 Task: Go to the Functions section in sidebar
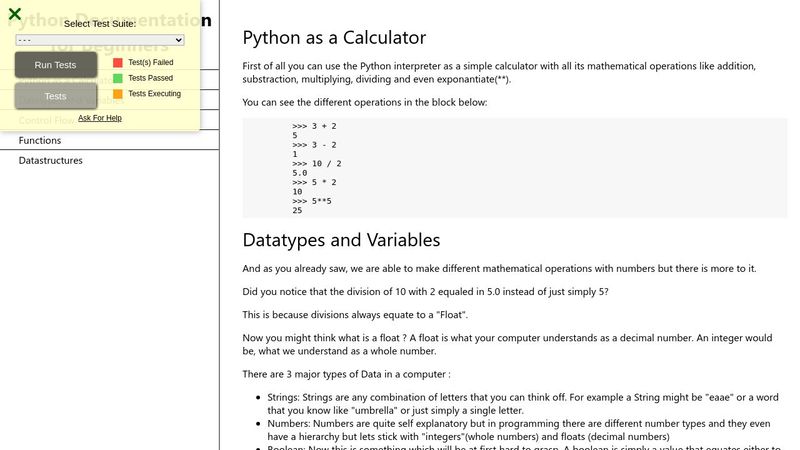[x=40, y=141]
